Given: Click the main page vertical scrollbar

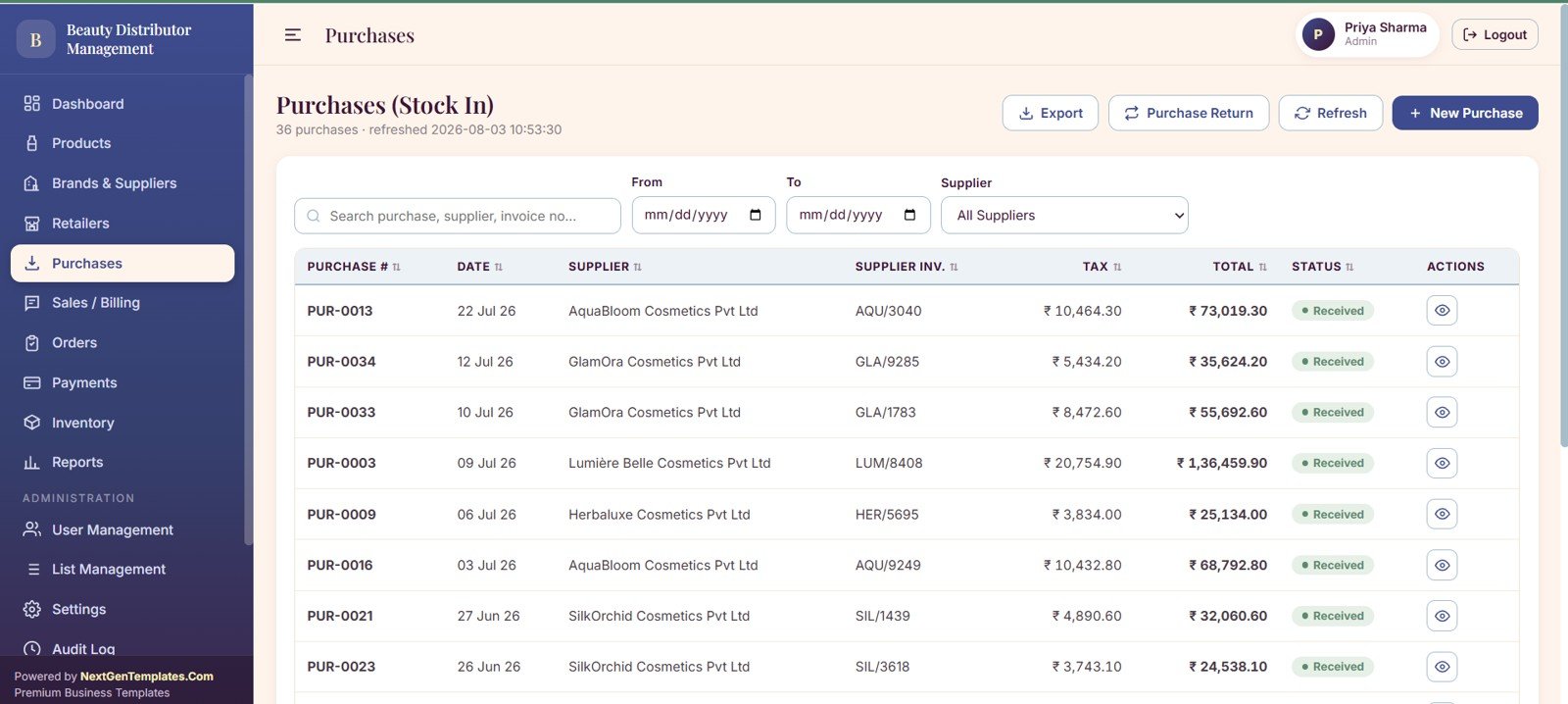Looking at the screenshot, I should [x=1563, y=227].
